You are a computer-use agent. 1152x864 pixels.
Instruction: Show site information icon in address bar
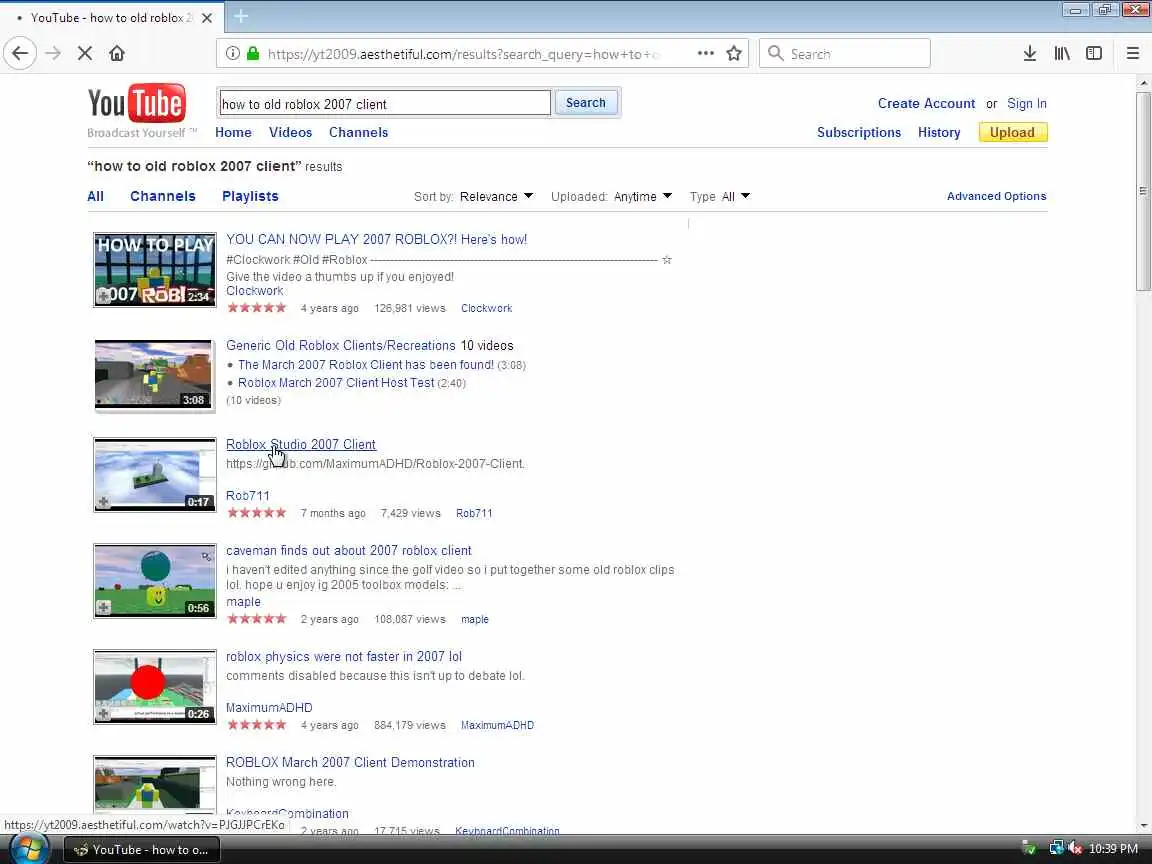coord(233,54)
